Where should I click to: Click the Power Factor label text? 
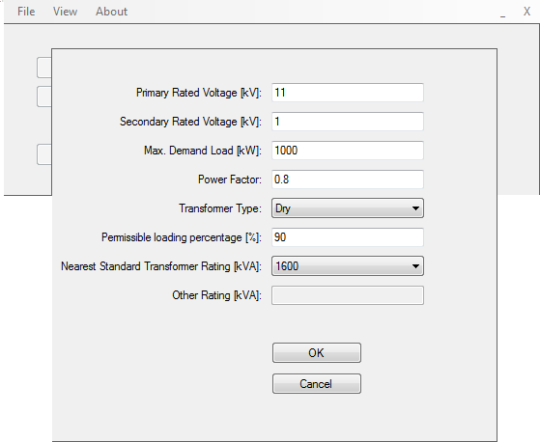tap(230, 179)
